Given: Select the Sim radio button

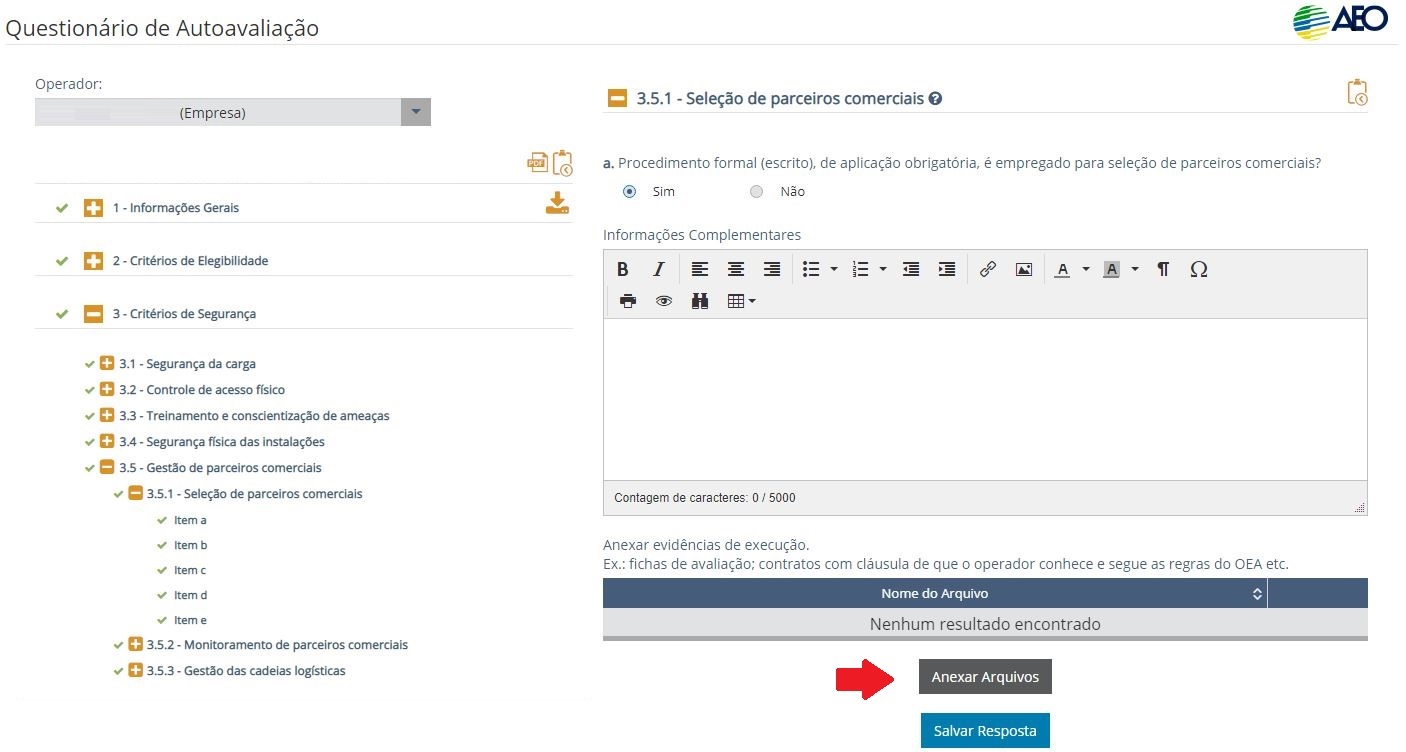Looking at the screenshot, I should (x=629, y=191).
